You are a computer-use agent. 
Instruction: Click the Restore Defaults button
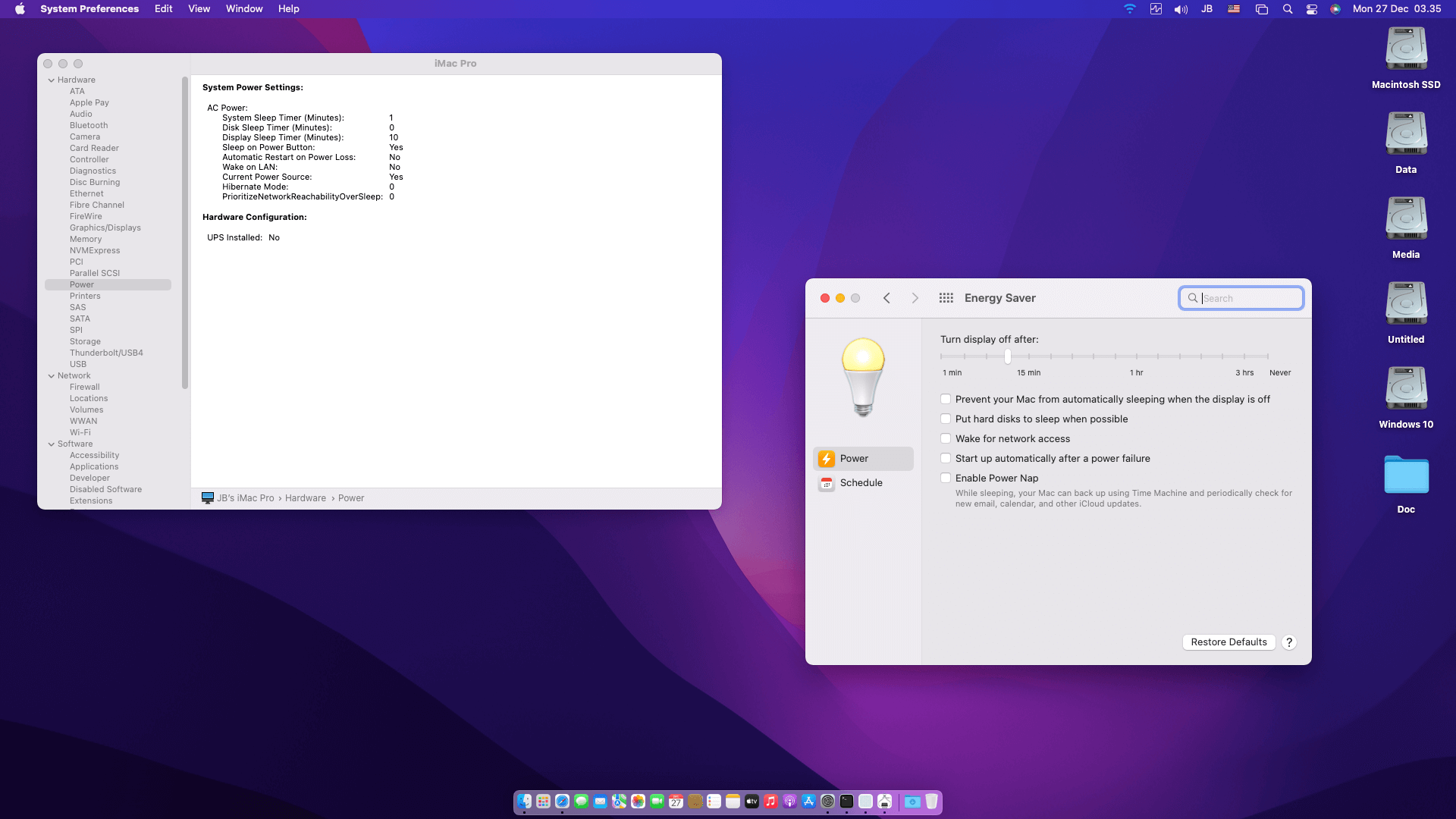tap(1228, 642)
